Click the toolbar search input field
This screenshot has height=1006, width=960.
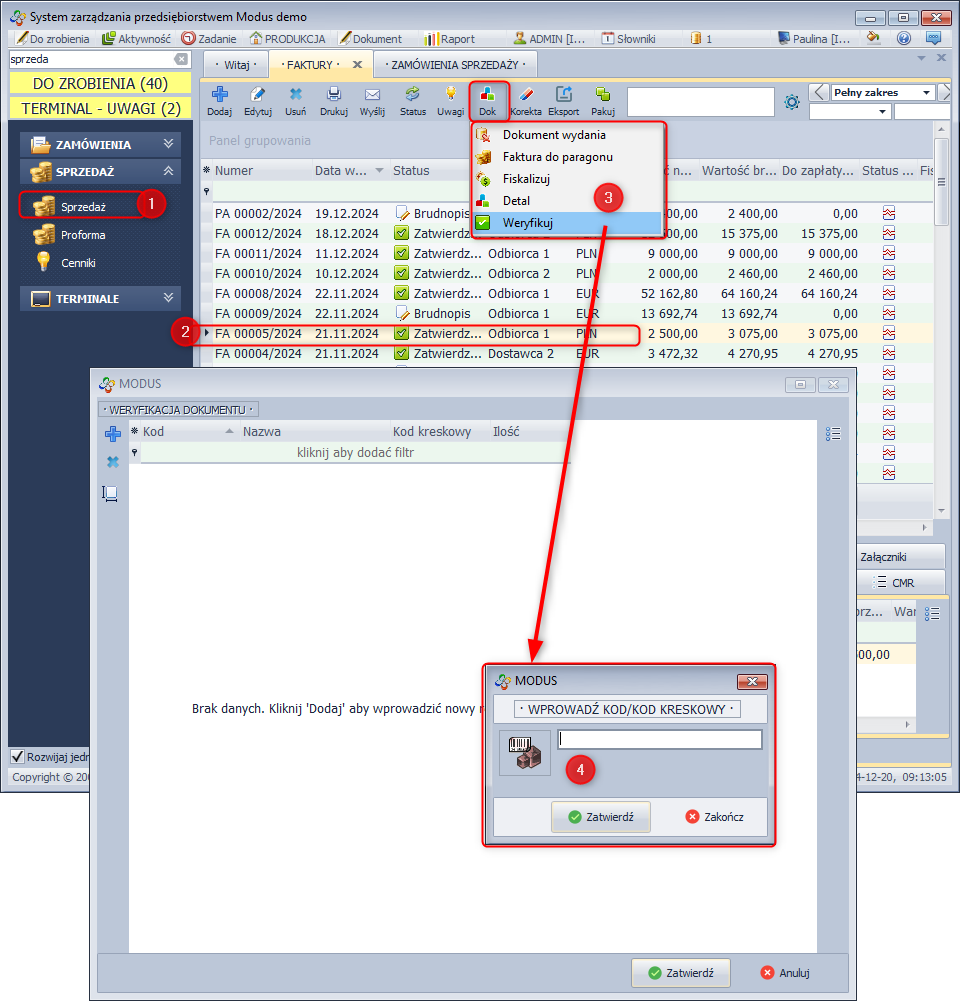701,102
